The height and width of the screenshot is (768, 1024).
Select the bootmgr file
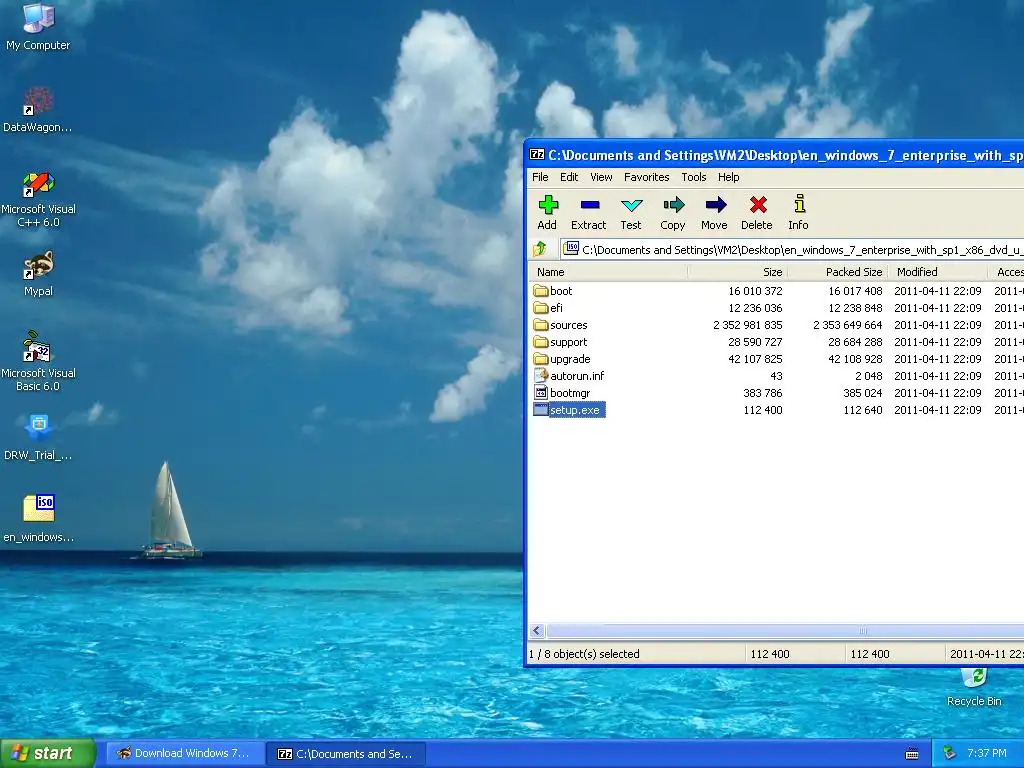(562, 392)
